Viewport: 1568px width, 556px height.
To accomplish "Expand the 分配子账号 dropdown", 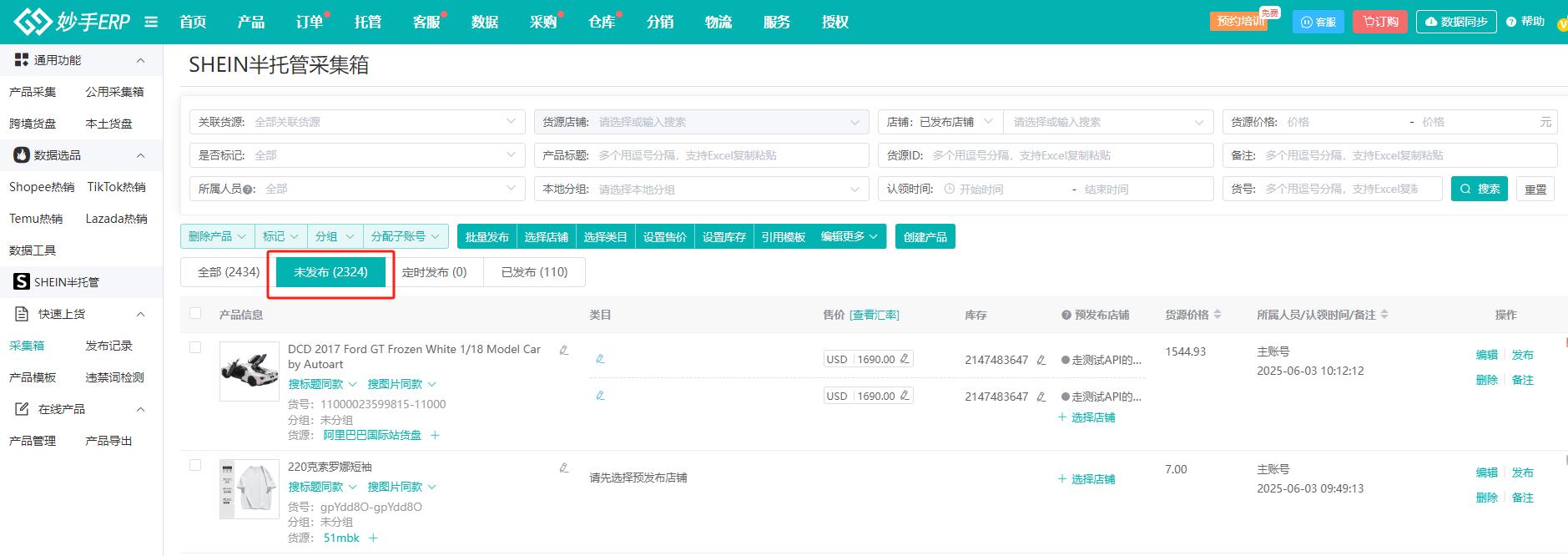I will click(x=406, y=236).
